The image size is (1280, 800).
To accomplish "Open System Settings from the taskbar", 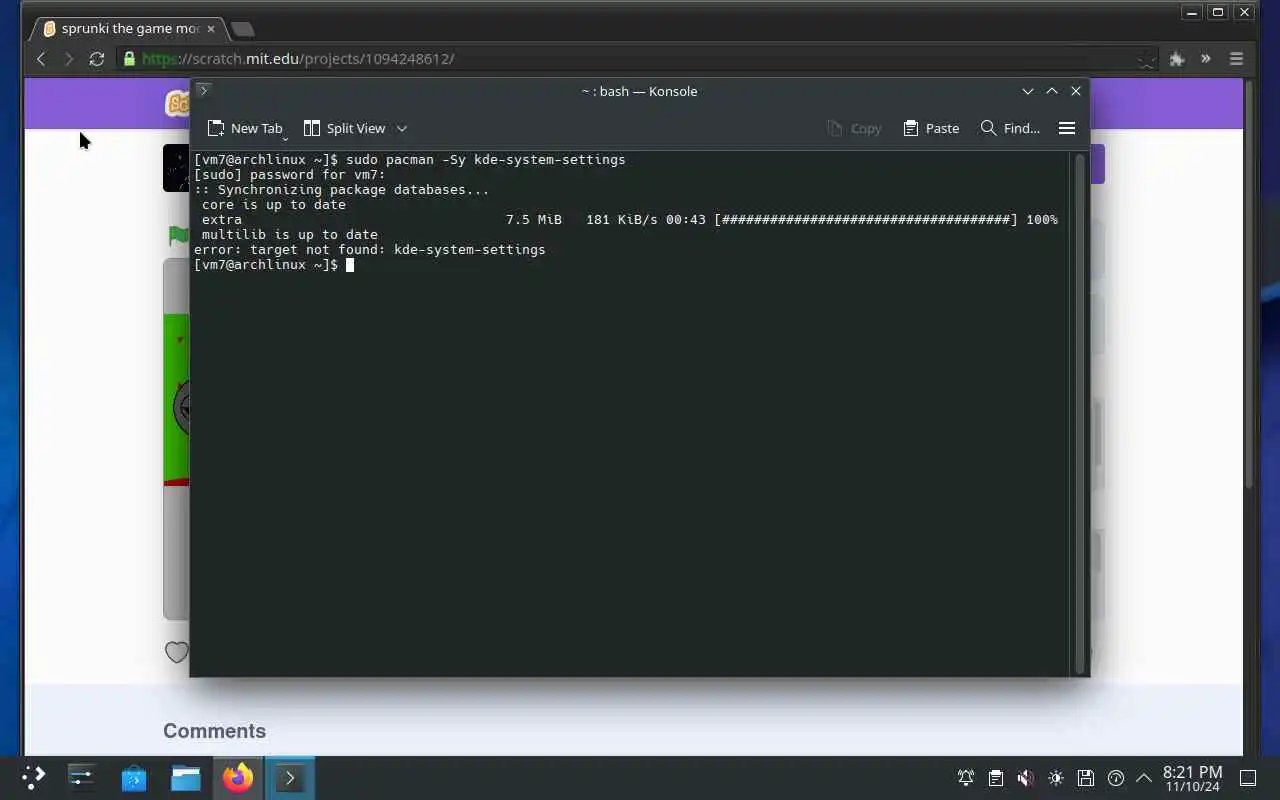I will (x=81, y=777).
